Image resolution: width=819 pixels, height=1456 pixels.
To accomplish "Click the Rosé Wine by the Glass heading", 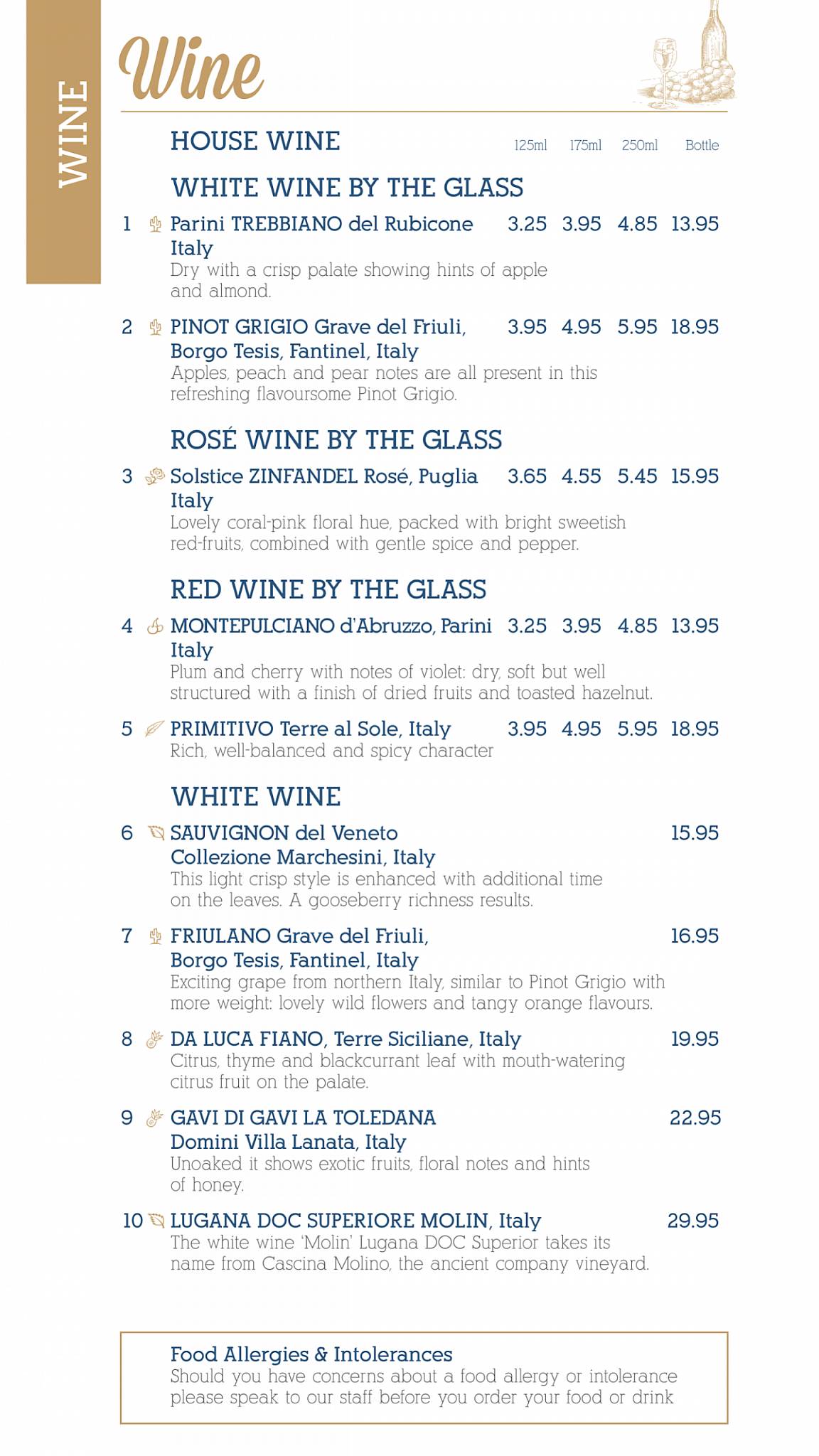I will [x=336, y=440].
